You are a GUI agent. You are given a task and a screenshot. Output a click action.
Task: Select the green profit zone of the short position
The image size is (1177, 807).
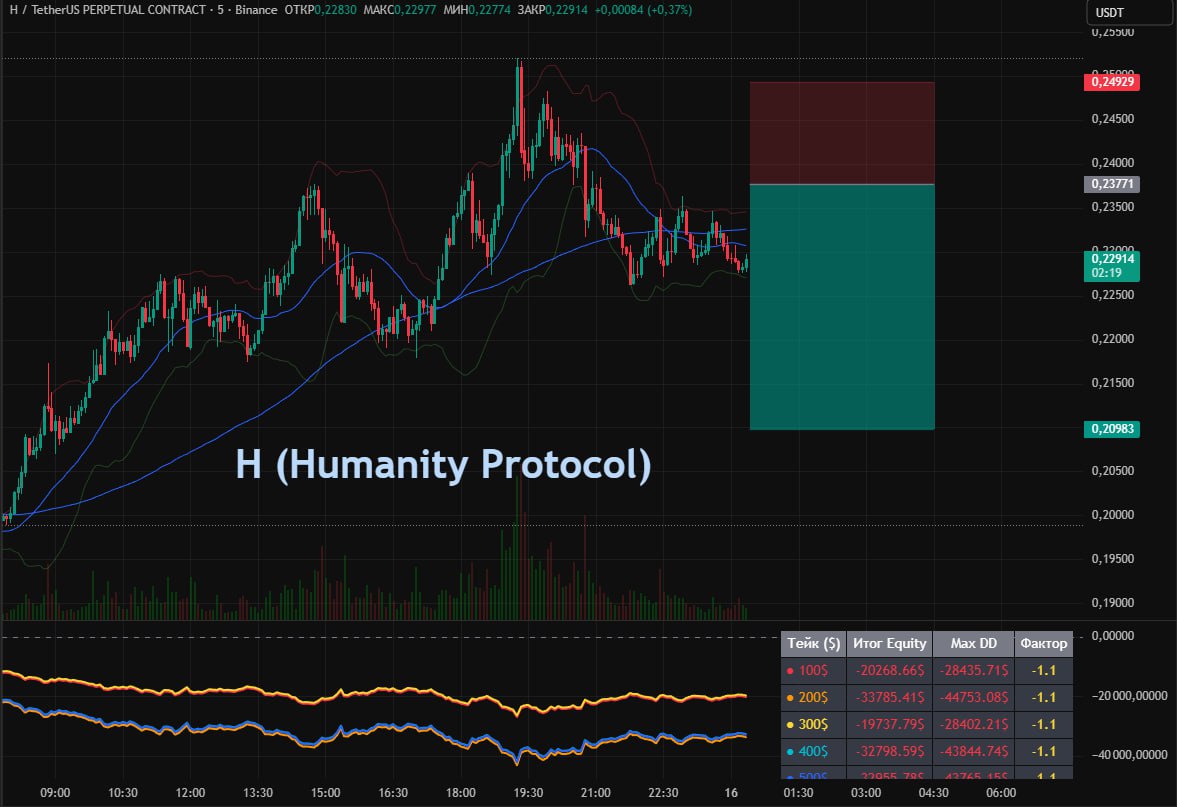(842, 307)
